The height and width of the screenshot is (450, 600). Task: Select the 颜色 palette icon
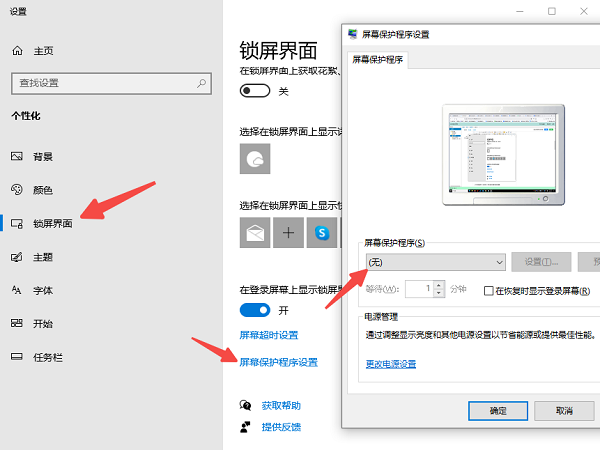[x=16, y=189]
